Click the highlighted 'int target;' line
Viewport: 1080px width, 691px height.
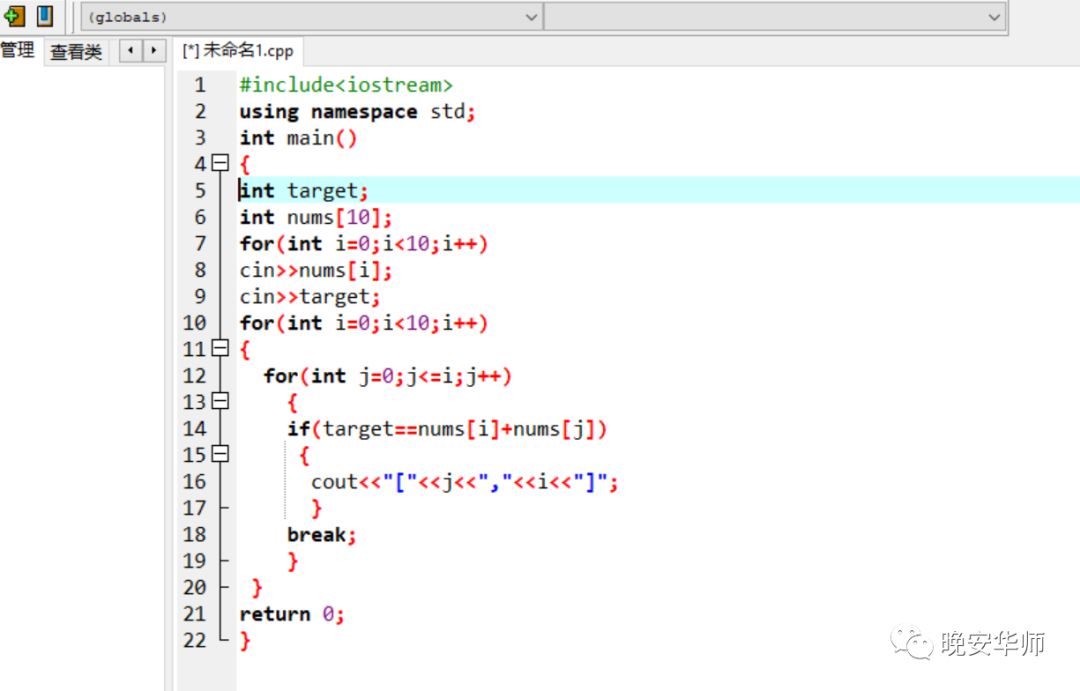pyautogui.click(x=303, y=190)
